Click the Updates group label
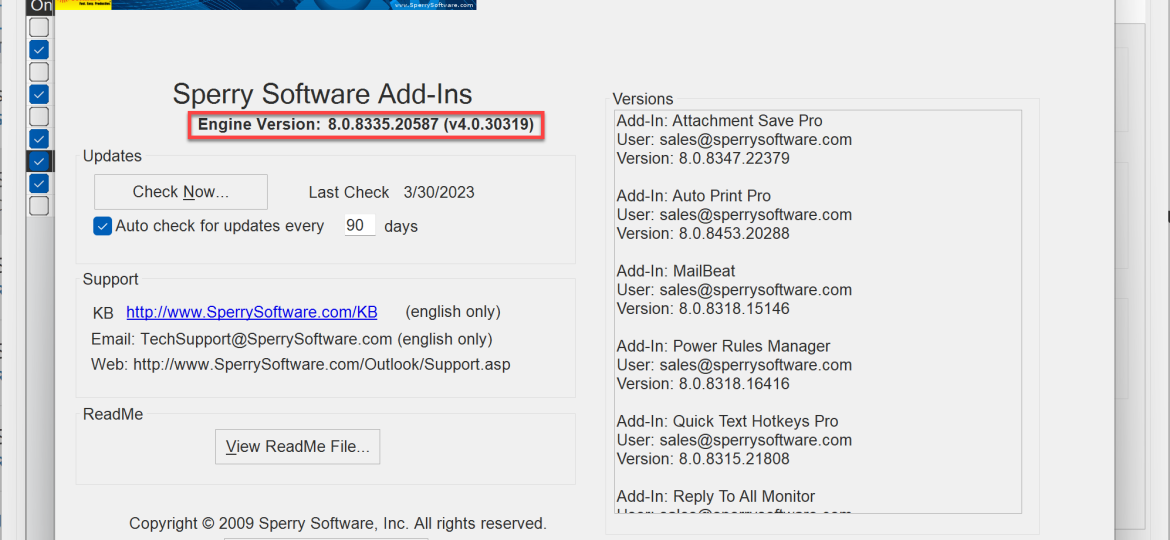 (112, 157)
